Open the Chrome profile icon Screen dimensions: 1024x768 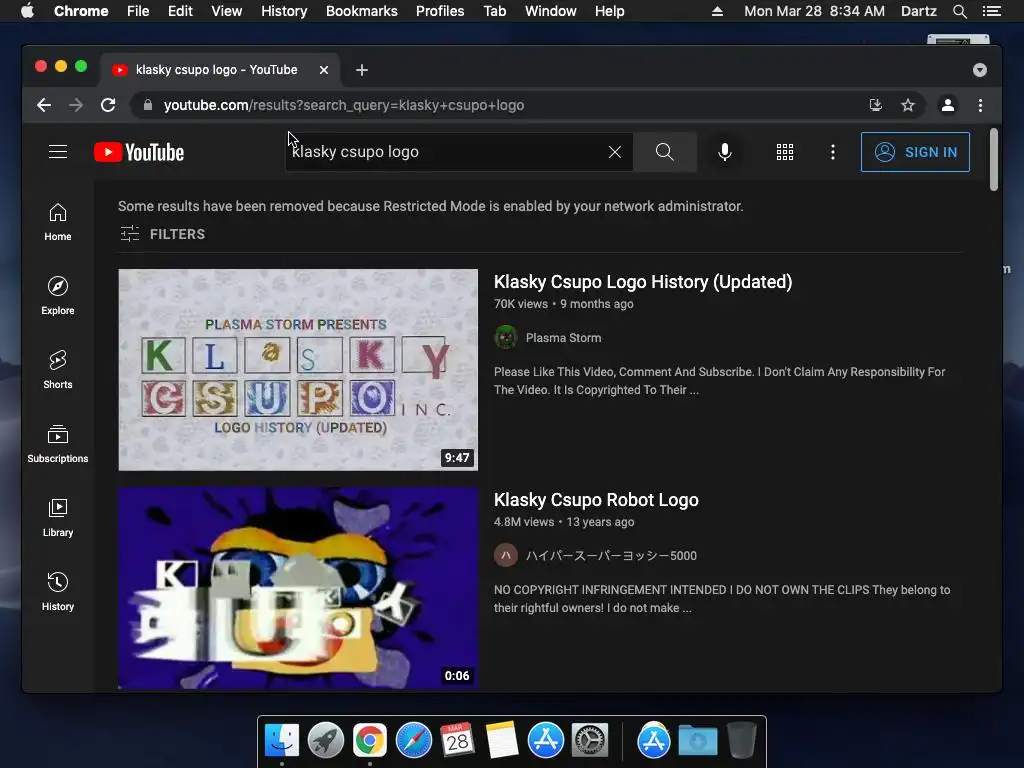tap(948, 105)
